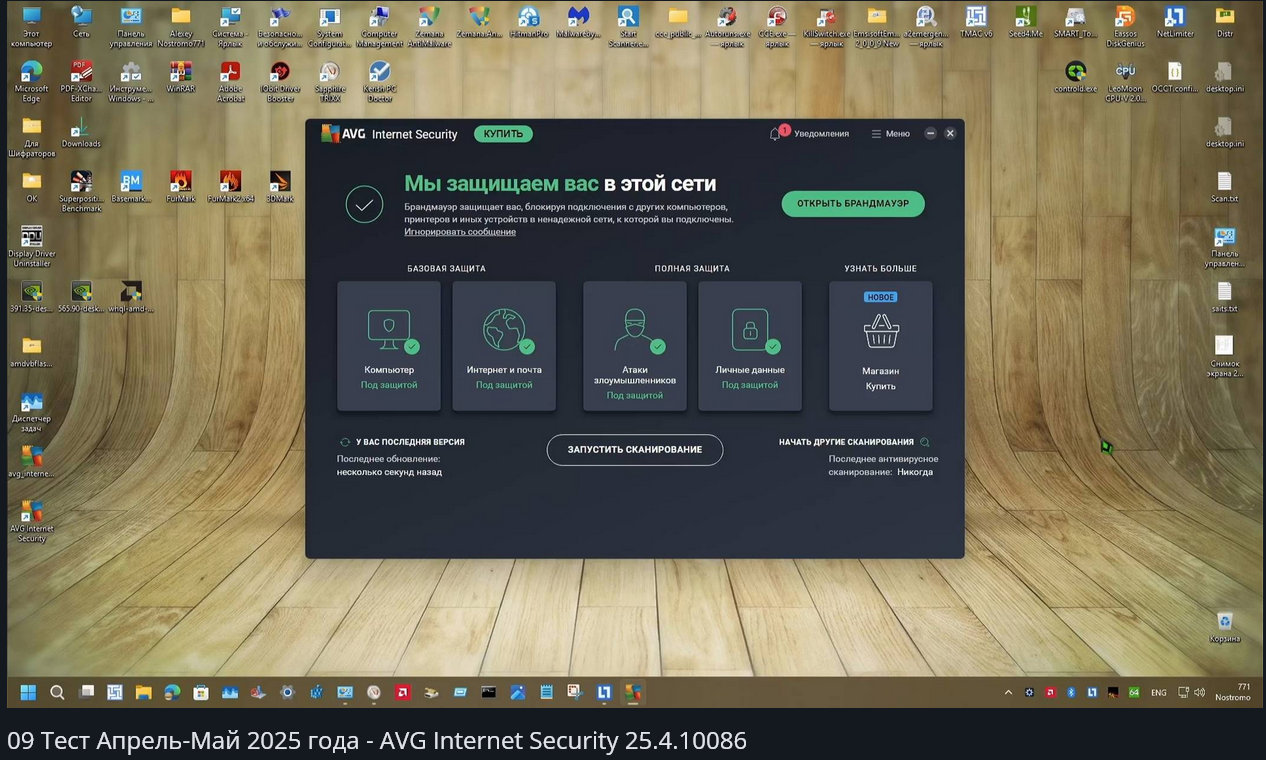Switch input language via ENG indicator
This screenshot has height=760, width=1266.
pyautogui.click(x=1159, y=692)
